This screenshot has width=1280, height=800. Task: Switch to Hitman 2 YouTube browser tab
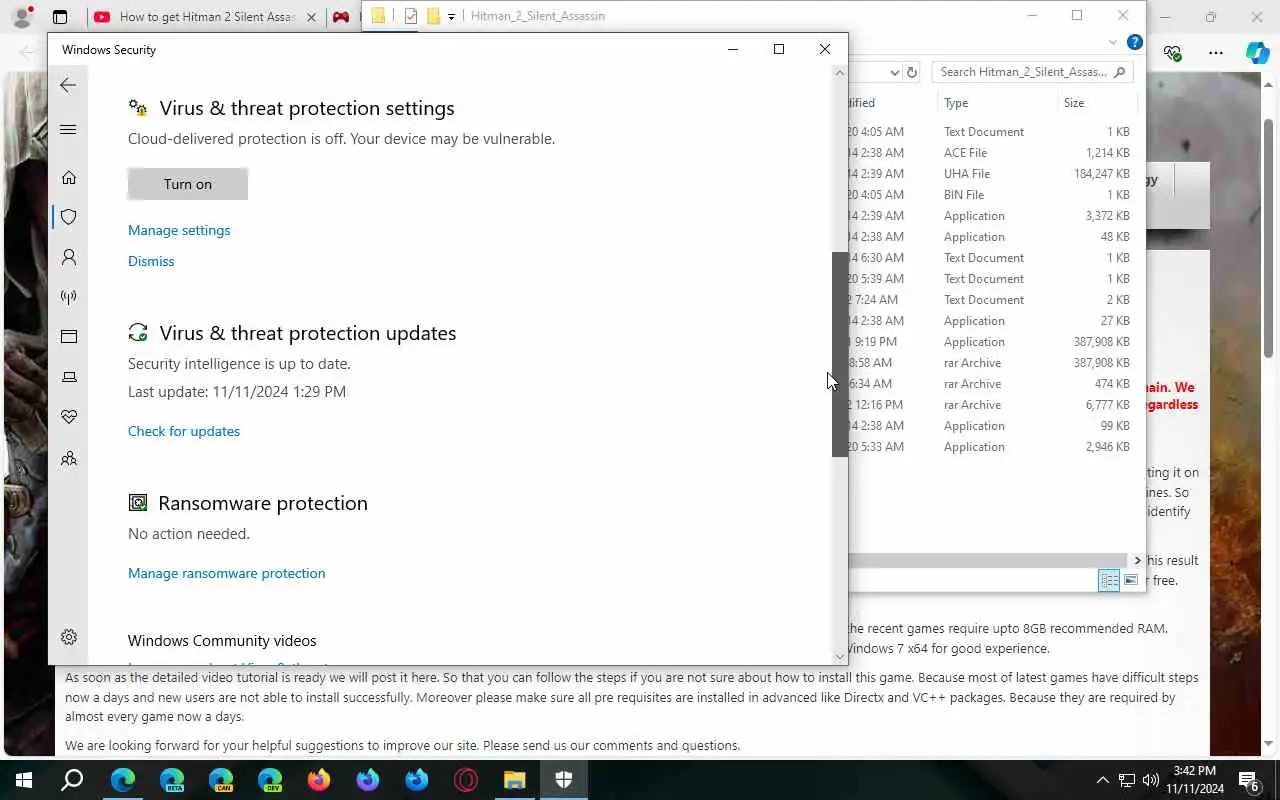206,17
